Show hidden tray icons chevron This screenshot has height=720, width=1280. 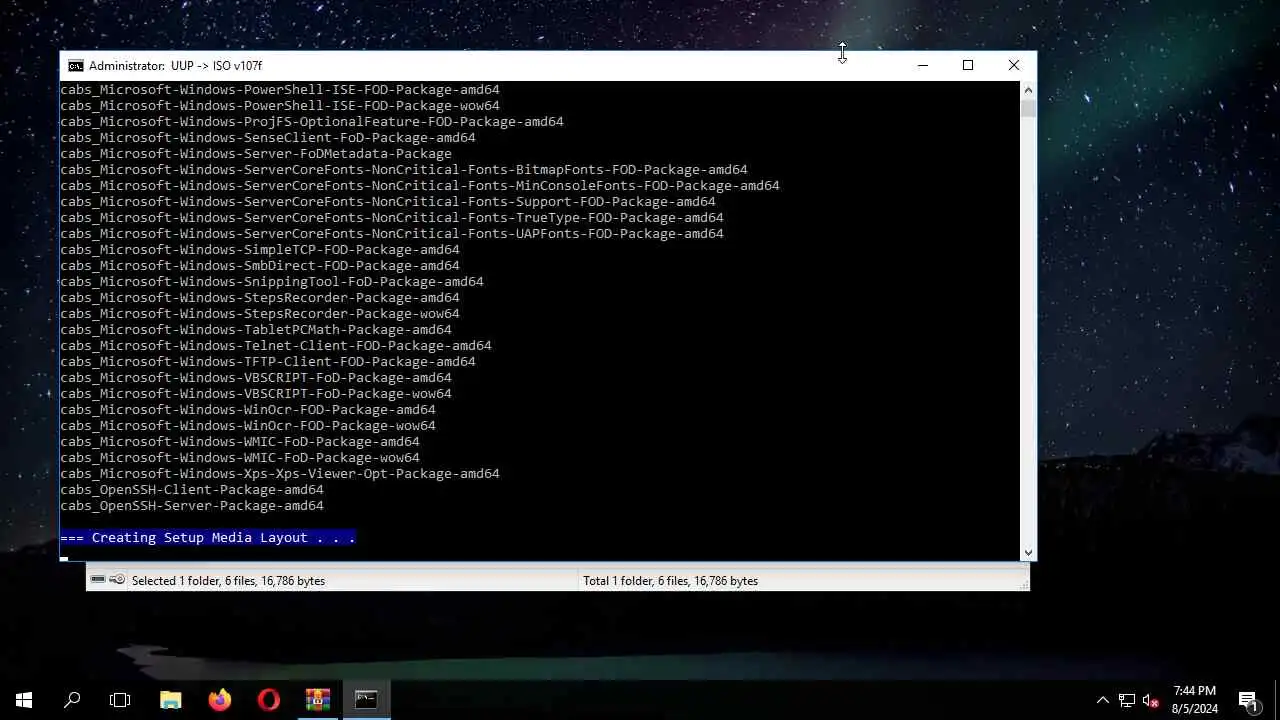pos(1103,700)
